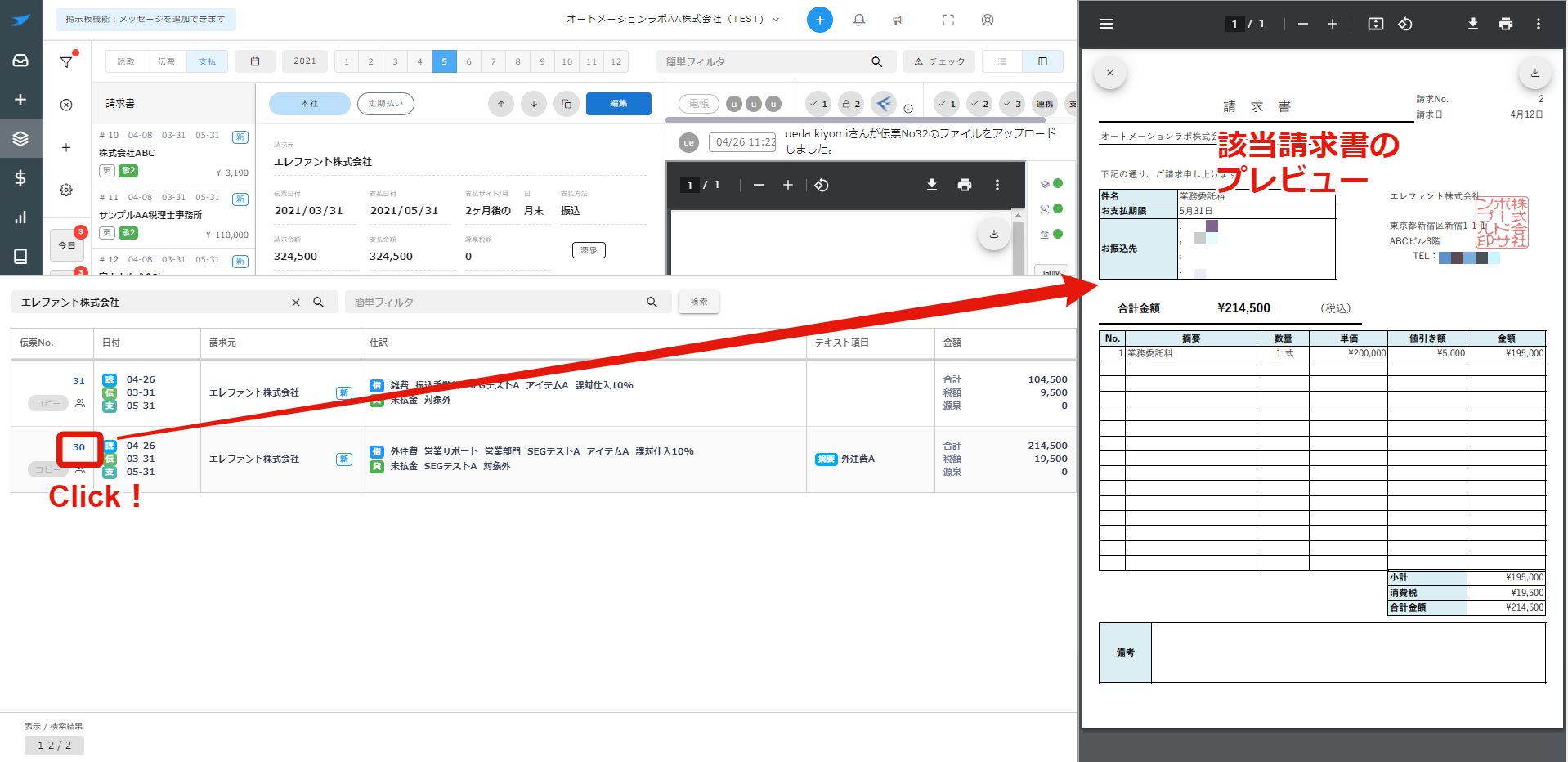Click the 検索 search button
This screenshot has height=762, width=1568.
699,302
